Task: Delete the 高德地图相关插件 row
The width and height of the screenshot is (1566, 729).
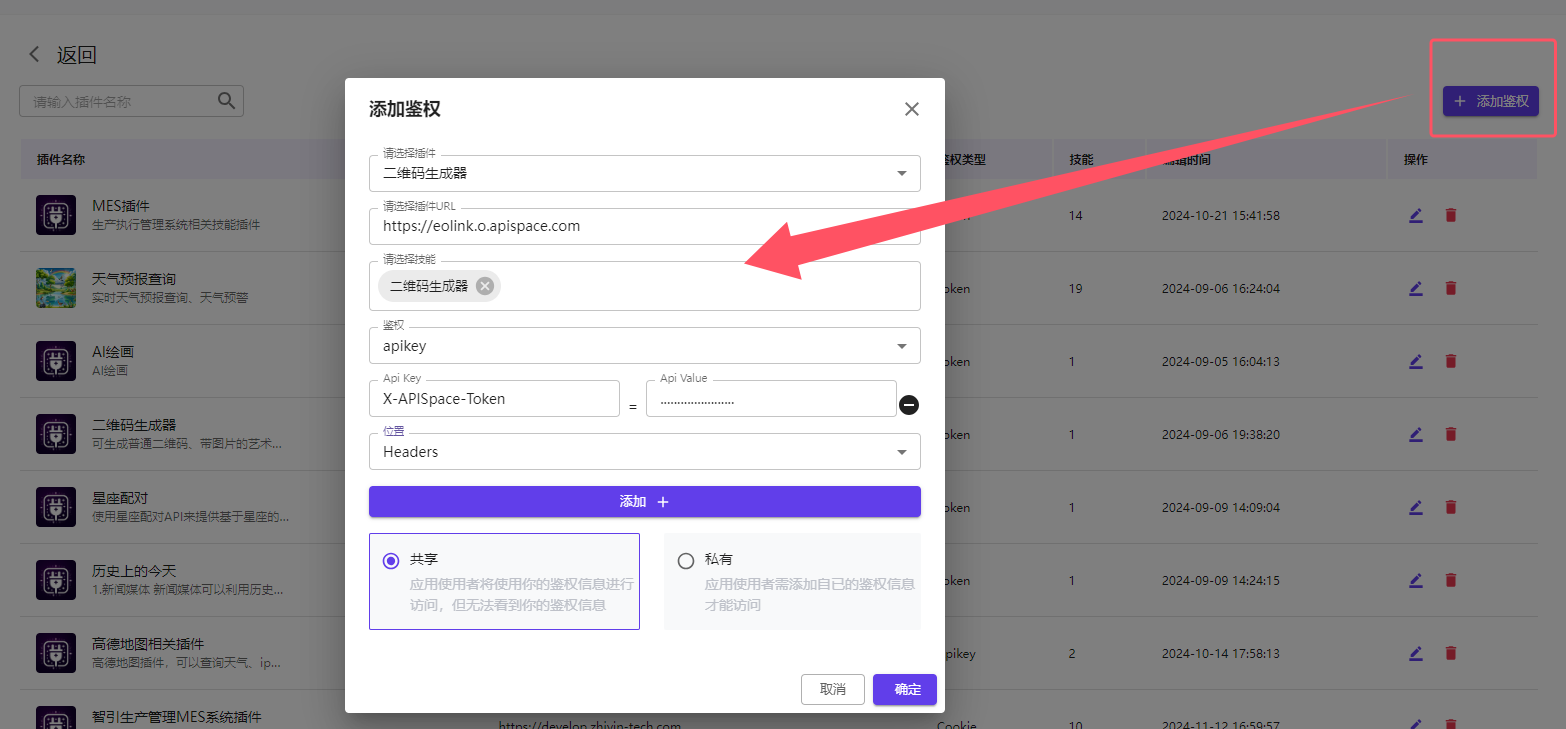Action: 1451,653
